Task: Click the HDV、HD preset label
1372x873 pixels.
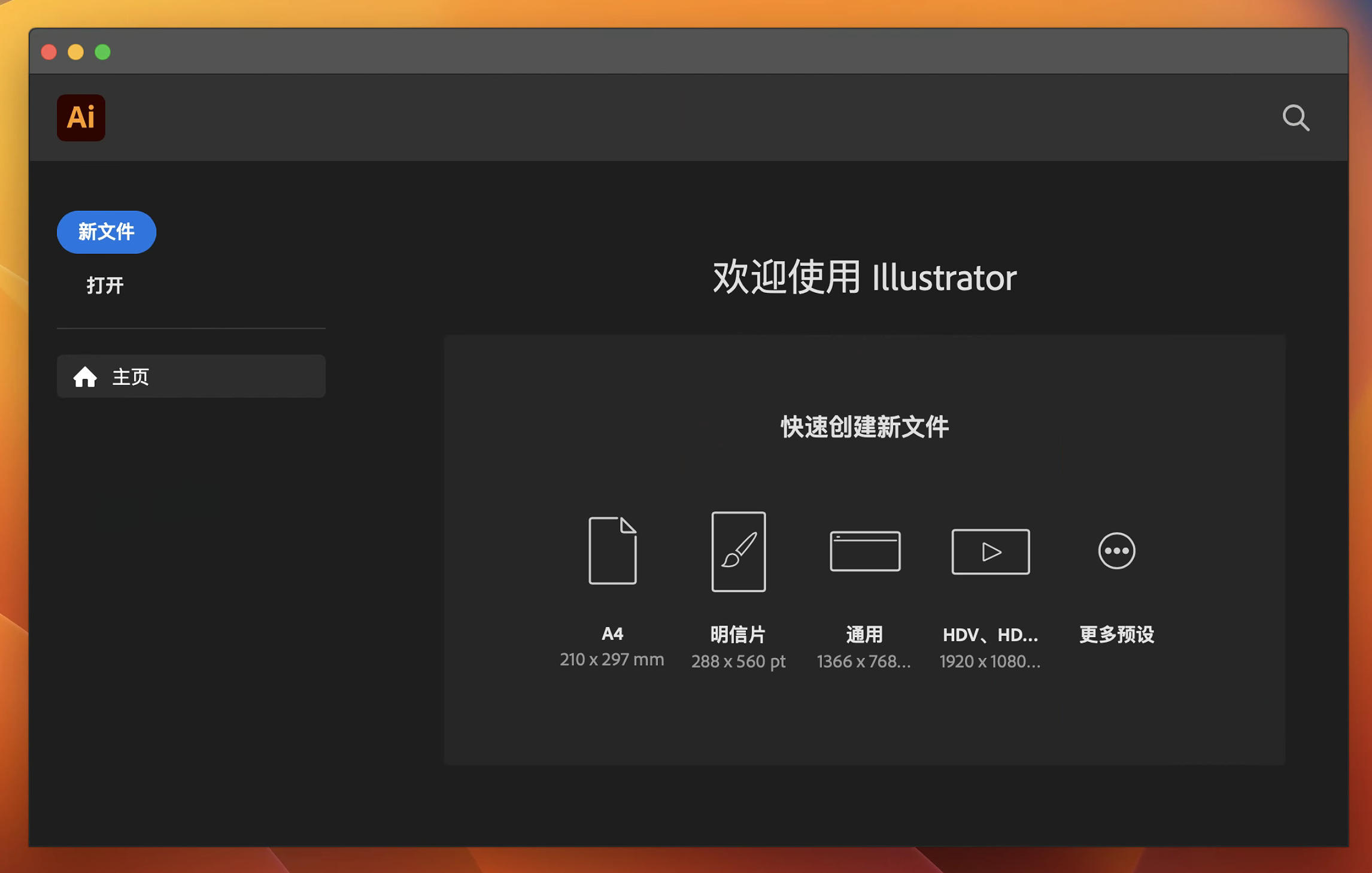Action: click(x=991, y=635)
